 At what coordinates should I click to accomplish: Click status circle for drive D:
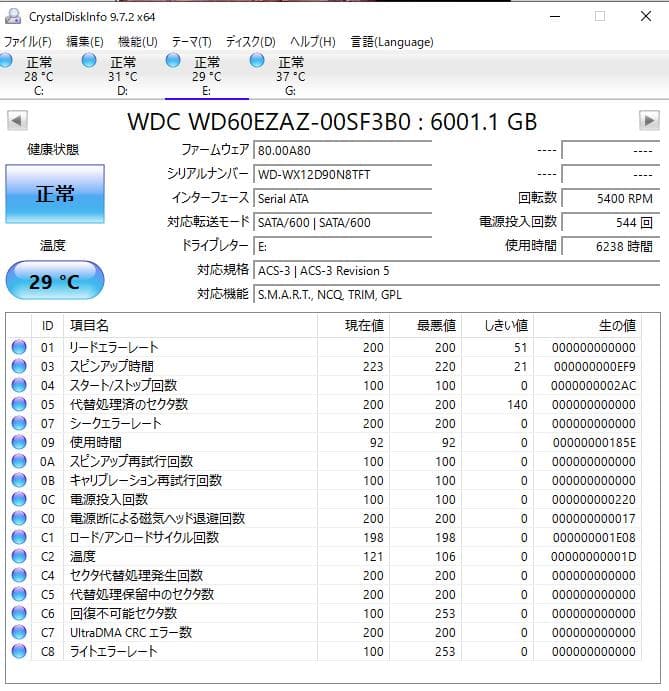point(89,60)
